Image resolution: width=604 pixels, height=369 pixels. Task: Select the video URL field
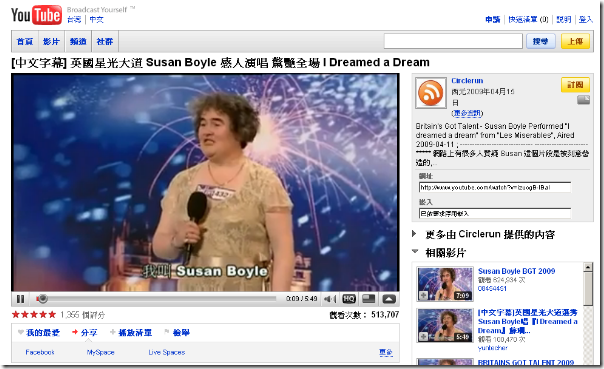tap(495, 188)
